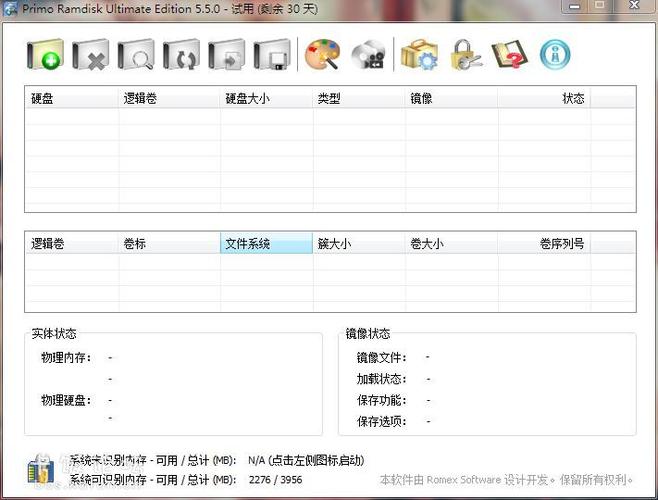Click the 卷标 column header

pos(169,243)
